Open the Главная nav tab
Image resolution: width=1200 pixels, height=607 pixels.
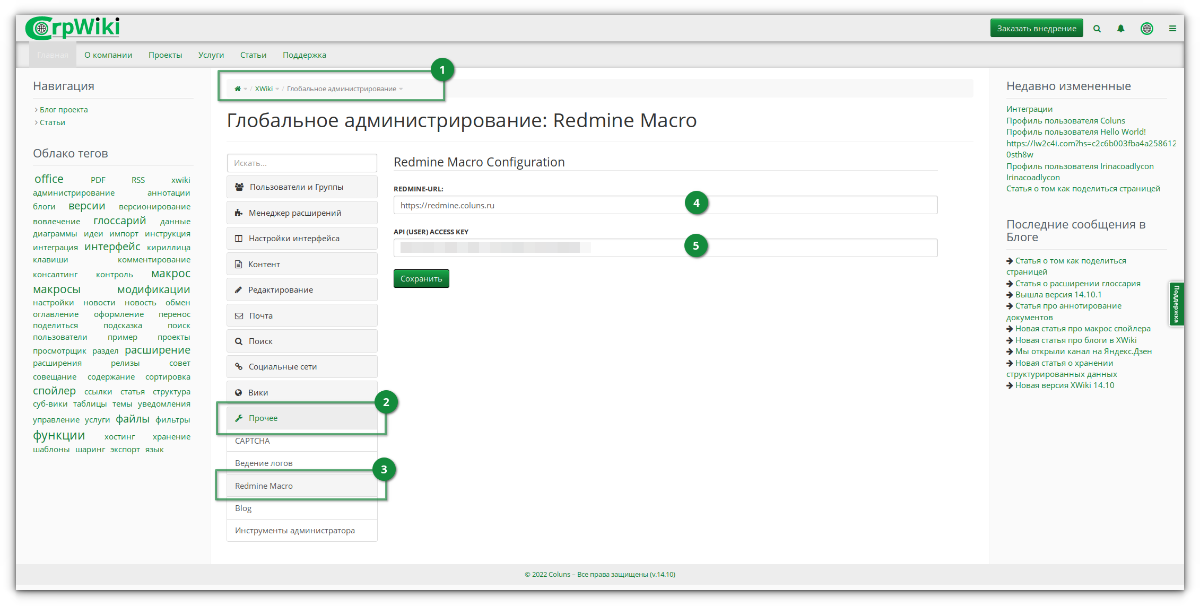[x=53, y=55]
